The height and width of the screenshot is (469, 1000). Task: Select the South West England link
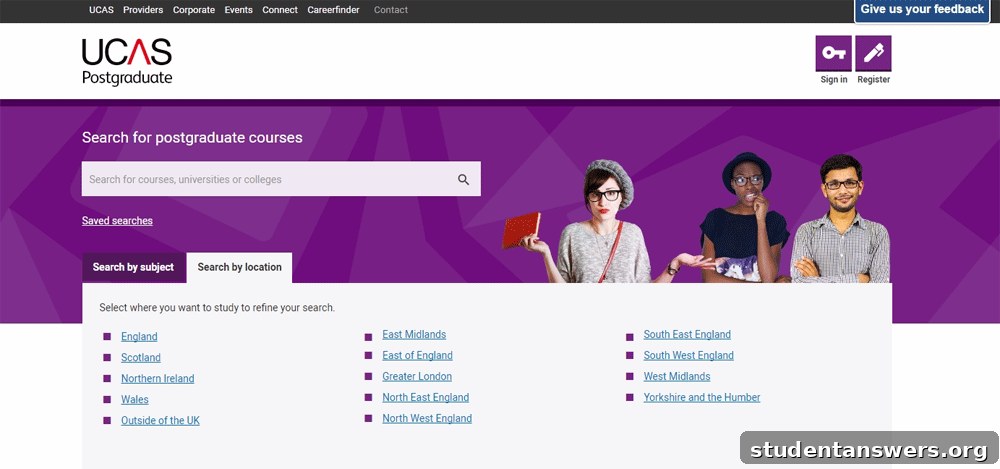(x=688, y=356)
